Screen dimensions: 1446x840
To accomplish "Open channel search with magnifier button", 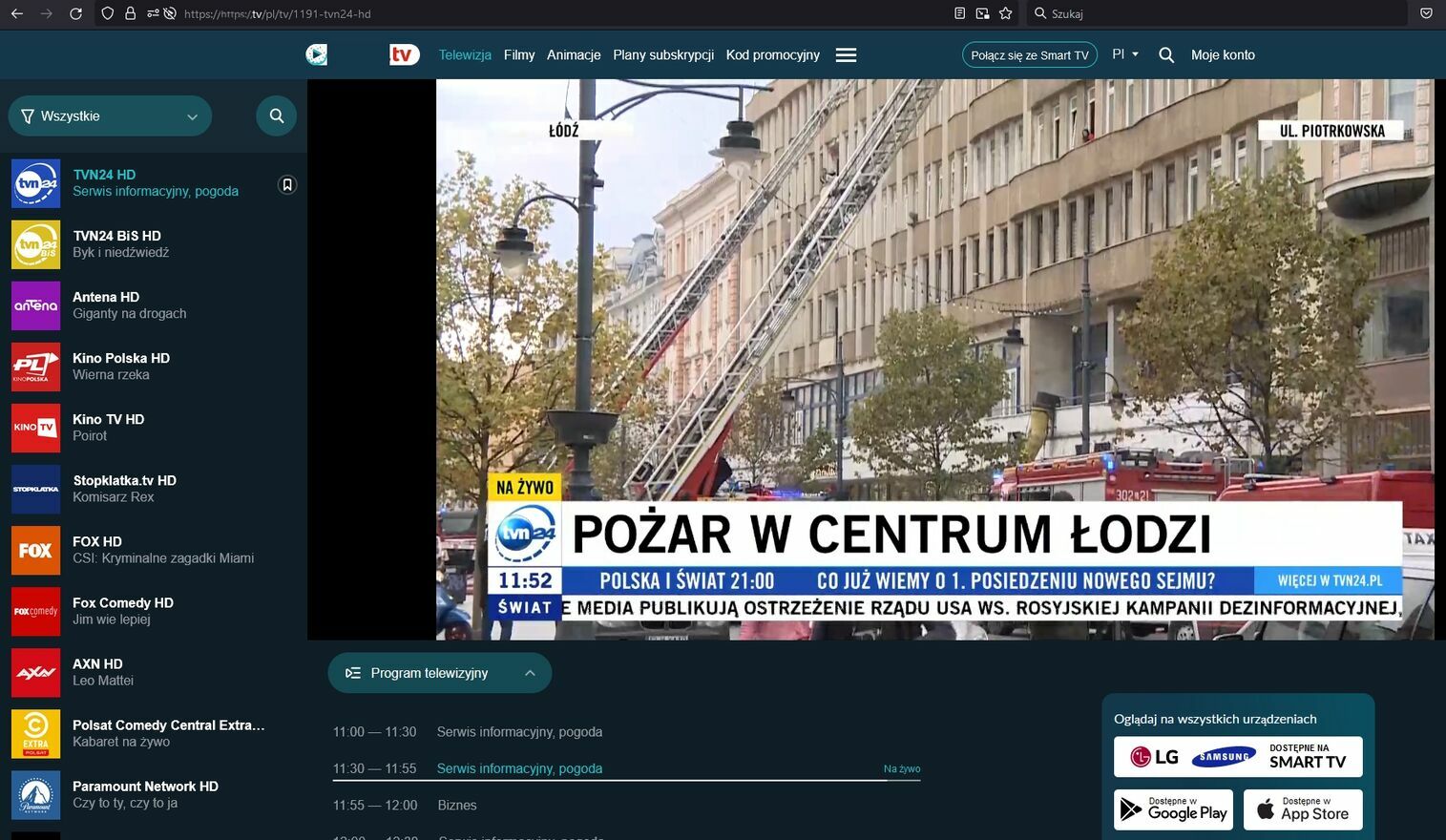I will pos(277,116).
